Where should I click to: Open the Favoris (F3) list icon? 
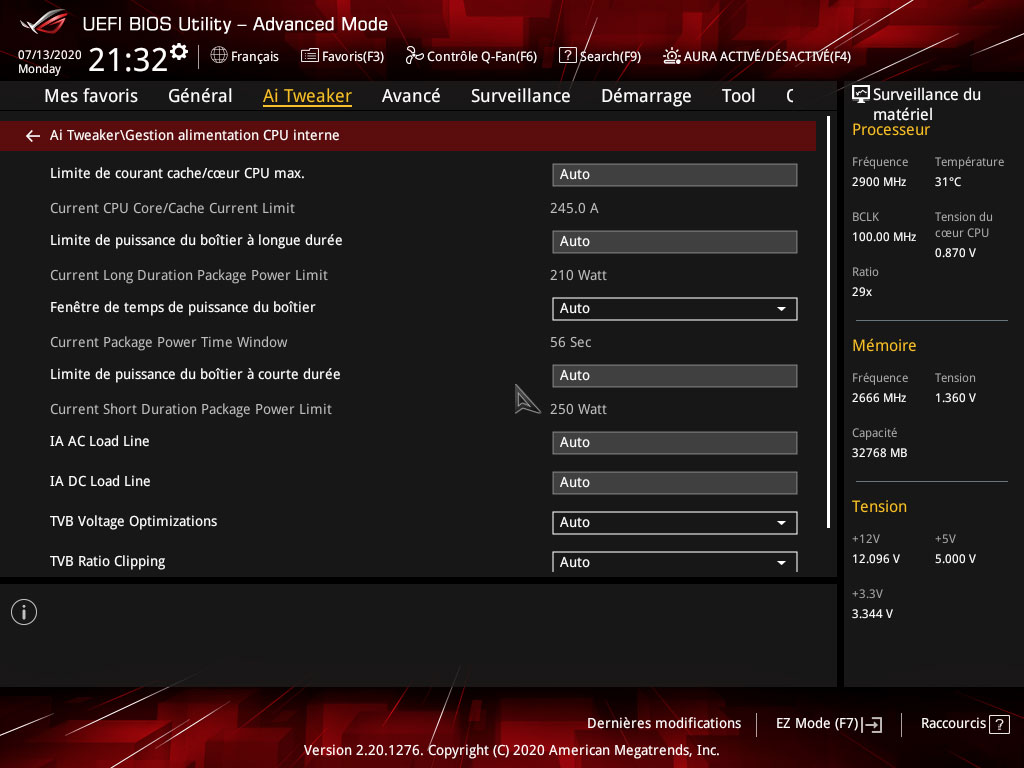310,56
